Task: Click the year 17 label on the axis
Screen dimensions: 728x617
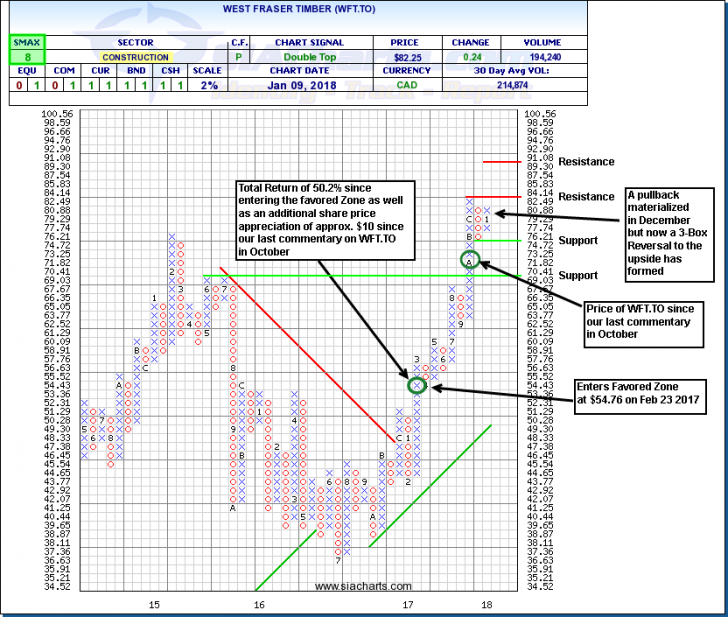Action: pos(408,605)
